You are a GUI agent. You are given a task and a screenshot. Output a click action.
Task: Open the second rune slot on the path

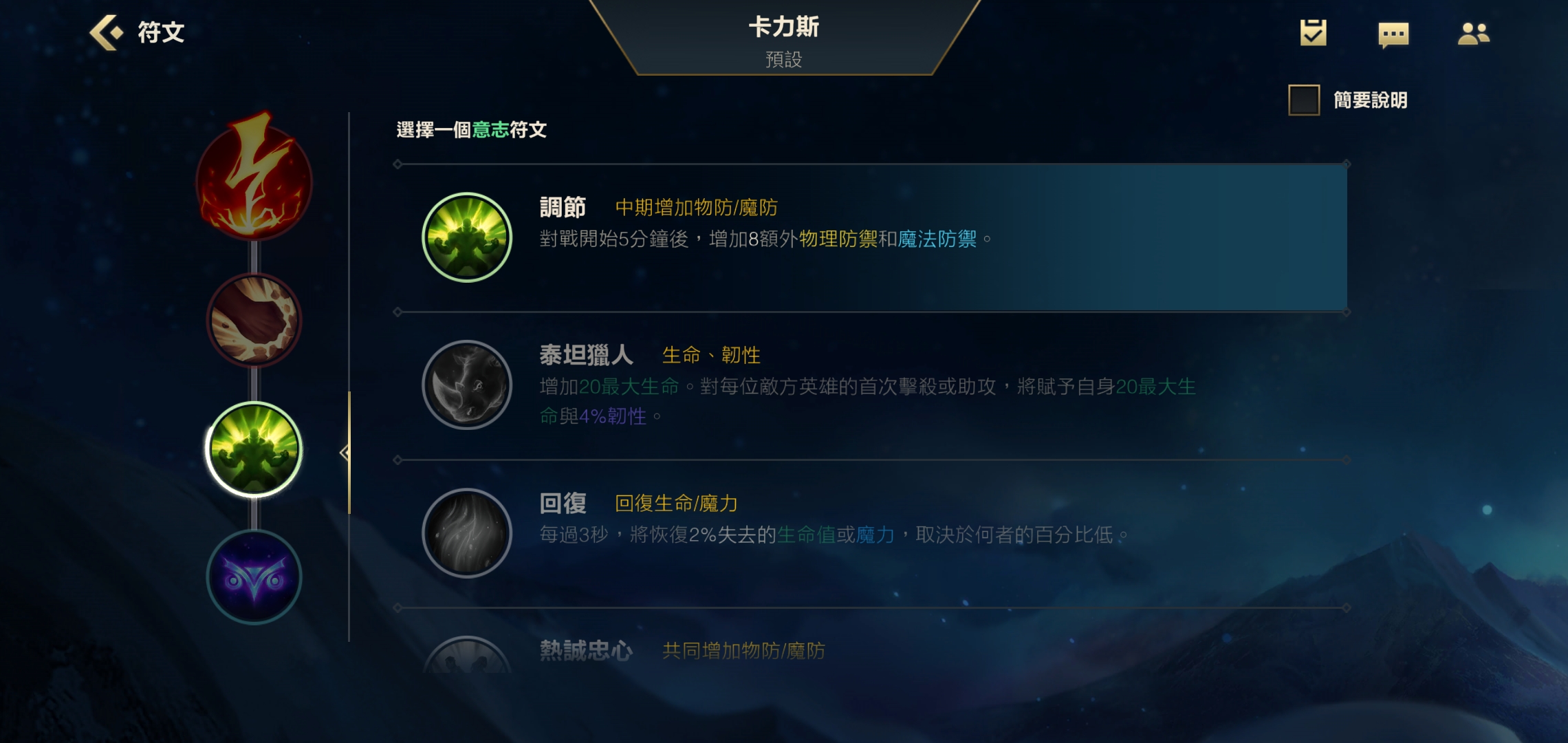(254, 320)
